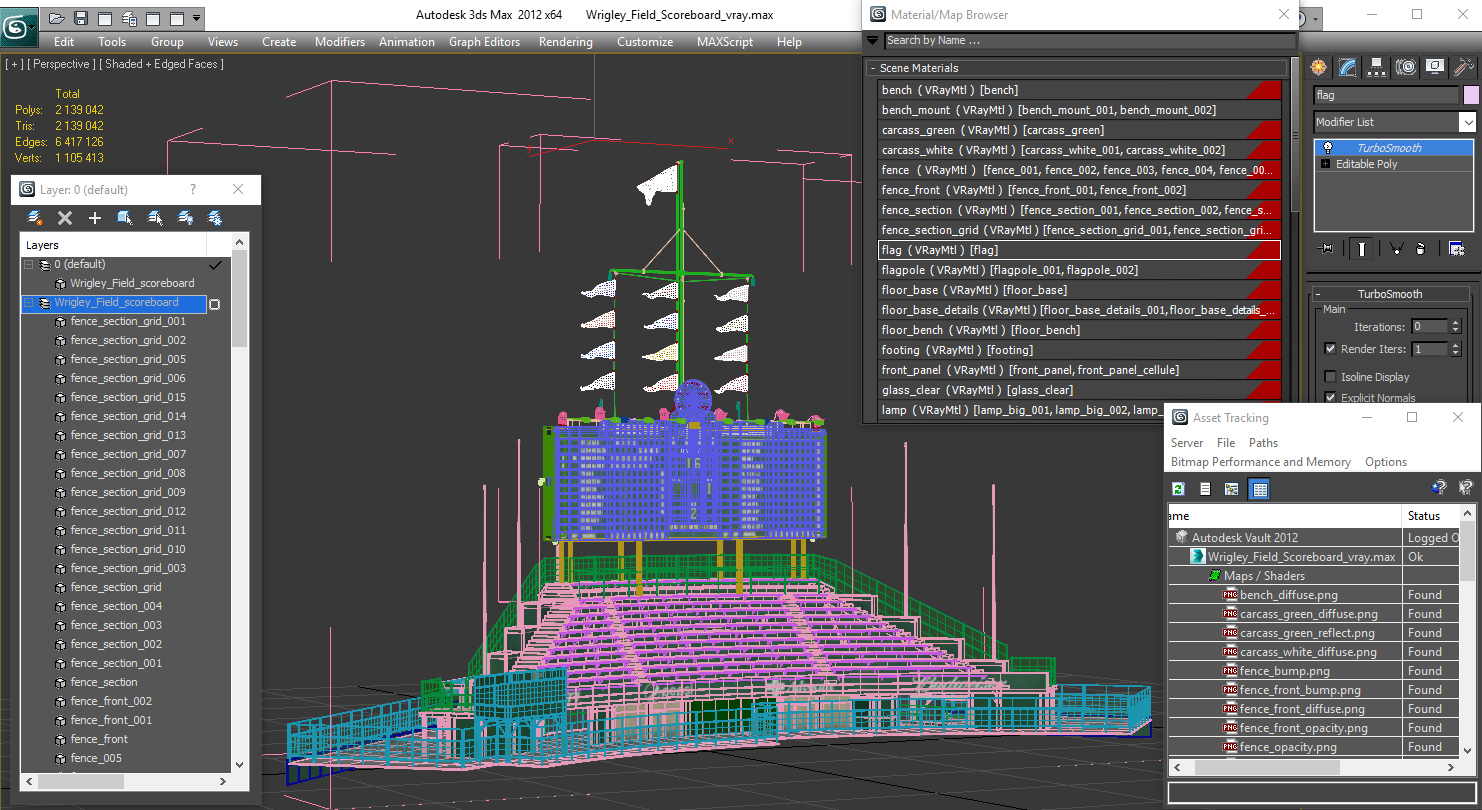Click the Layer dialog vertical scrollbar
The width and height of the screenshot is (1482, 810).
tap(239, 505)
